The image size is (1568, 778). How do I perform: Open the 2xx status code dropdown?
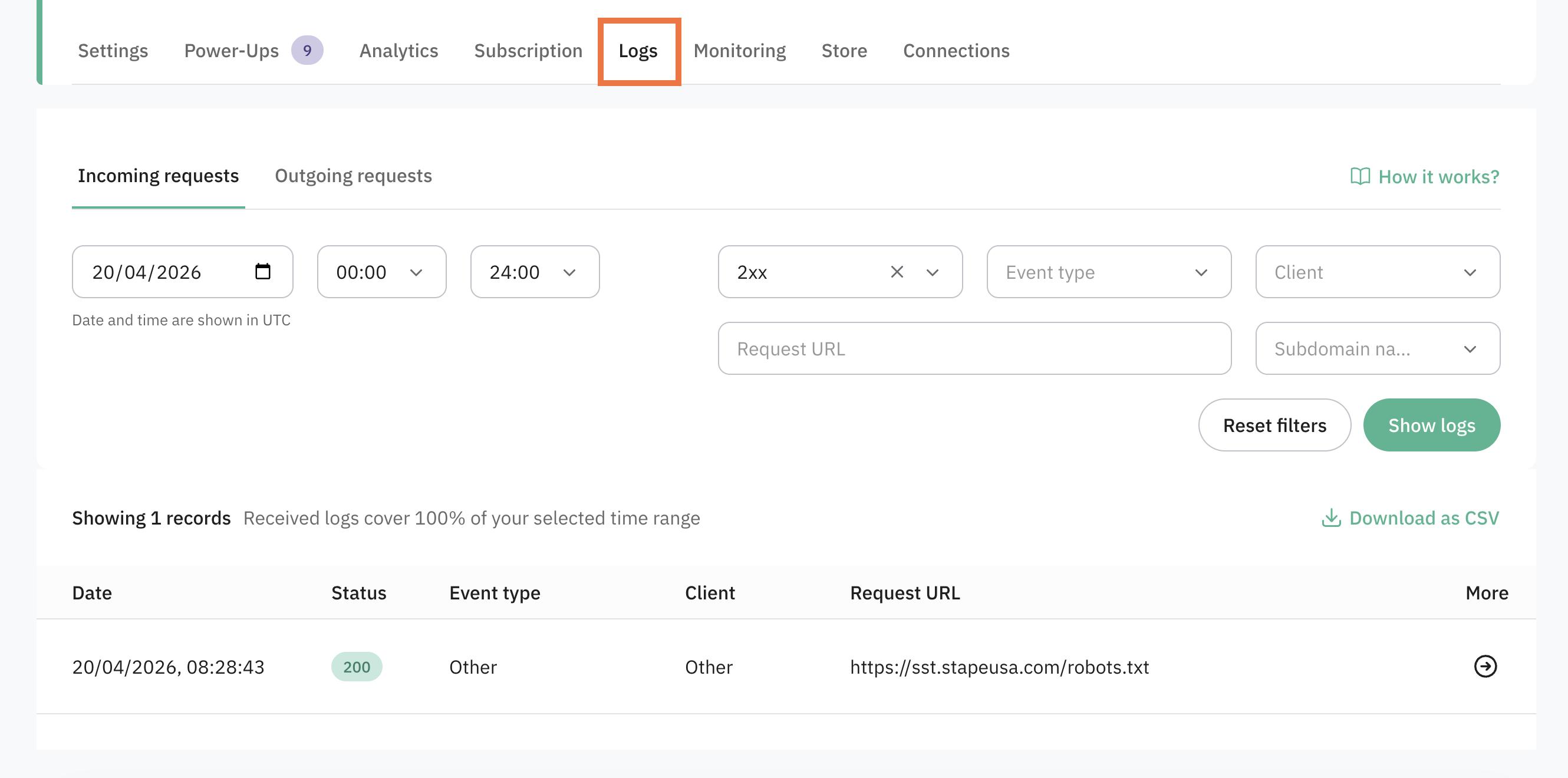pyautogui.click(x=932, y=272)
